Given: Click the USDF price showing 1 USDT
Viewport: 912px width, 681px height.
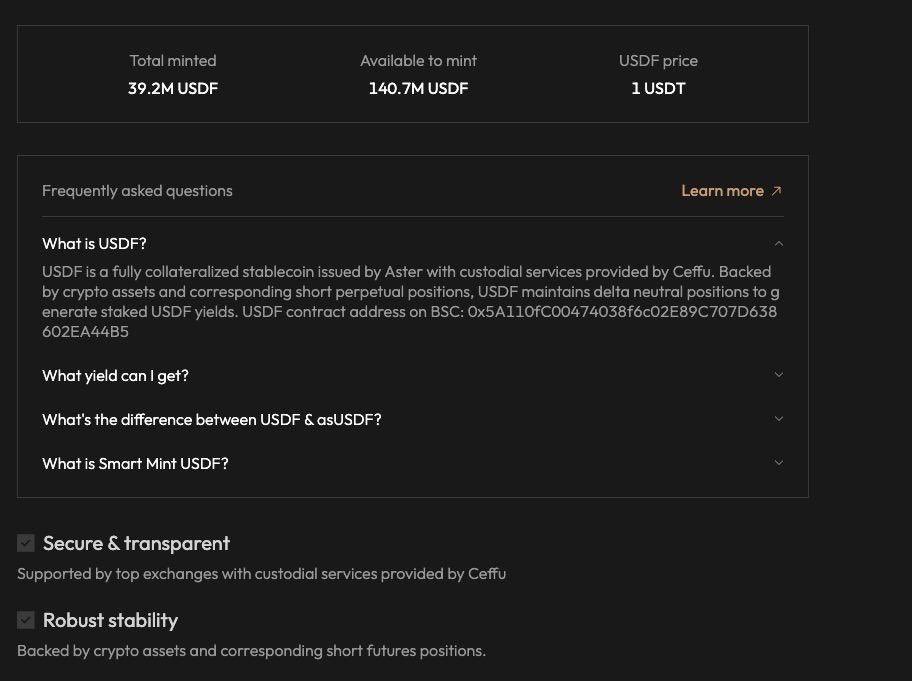Looking at the screenshot, I should 658,88.
